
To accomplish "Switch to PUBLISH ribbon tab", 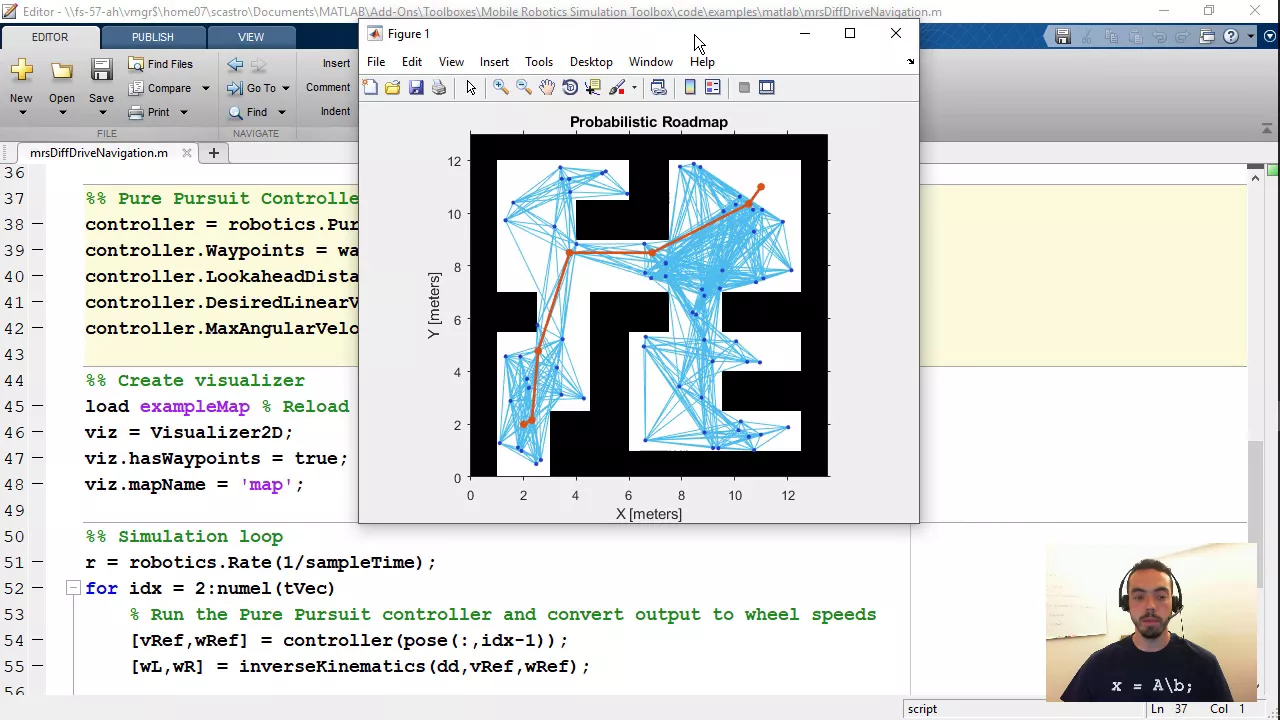I will point(152,37).
